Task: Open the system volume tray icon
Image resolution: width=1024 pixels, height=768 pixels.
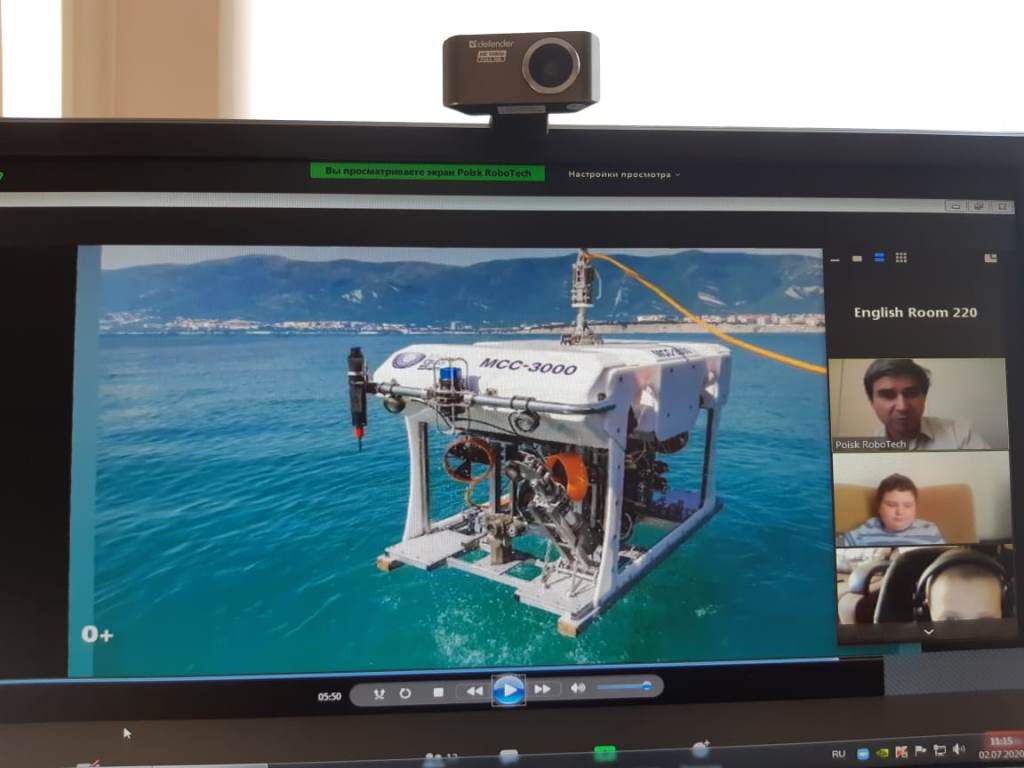Action: (958, 749)
